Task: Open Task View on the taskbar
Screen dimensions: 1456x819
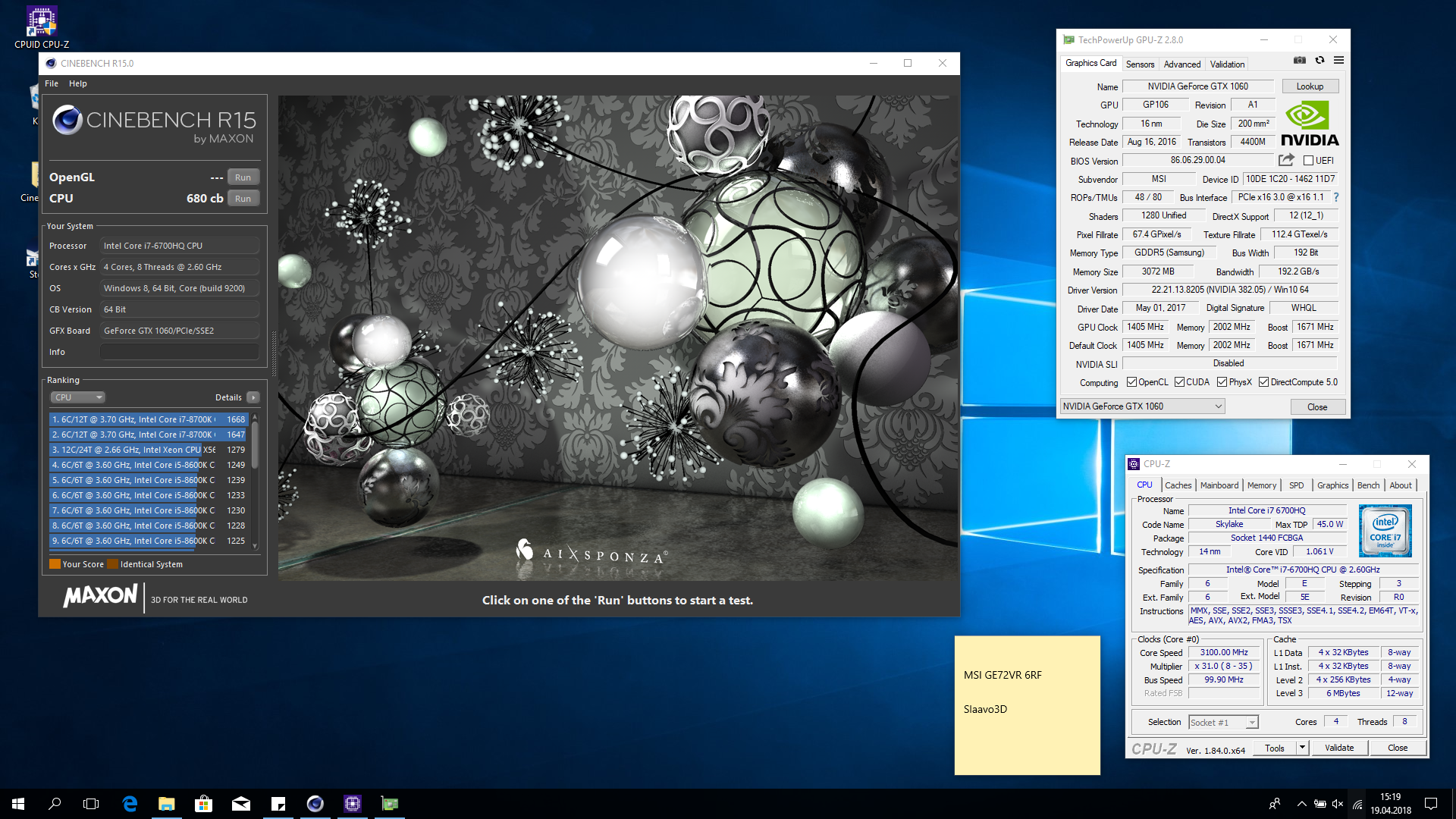Action: click(x=91, y=804)
